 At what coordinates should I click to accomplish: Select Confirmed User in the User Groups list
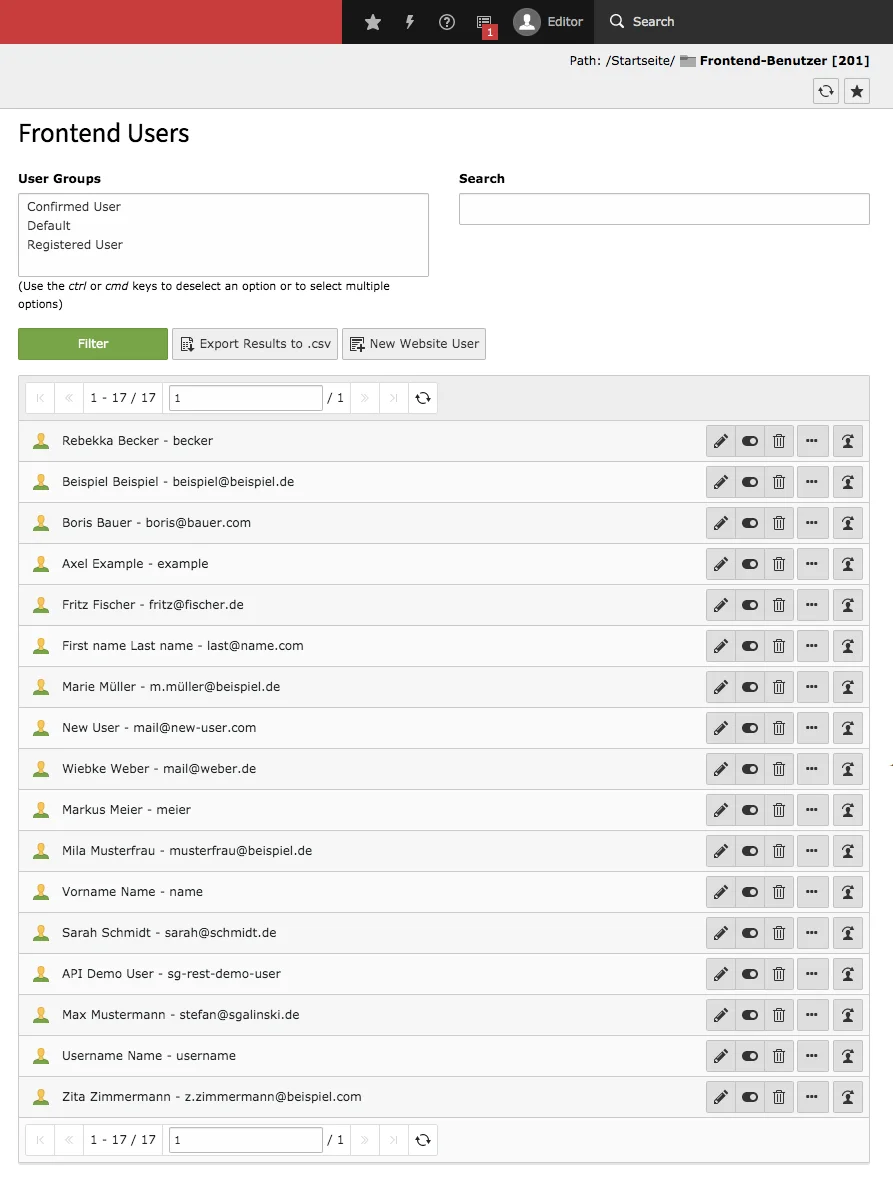(x=73, y=206)
